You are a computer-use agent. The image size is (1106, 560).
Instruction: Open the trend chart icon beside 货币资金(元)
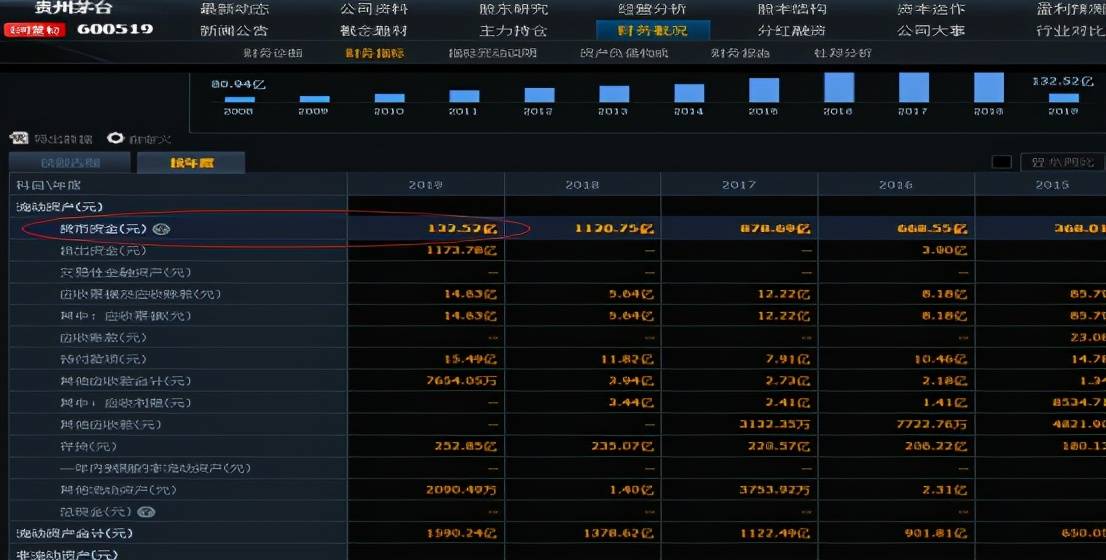tap(162, 229)
